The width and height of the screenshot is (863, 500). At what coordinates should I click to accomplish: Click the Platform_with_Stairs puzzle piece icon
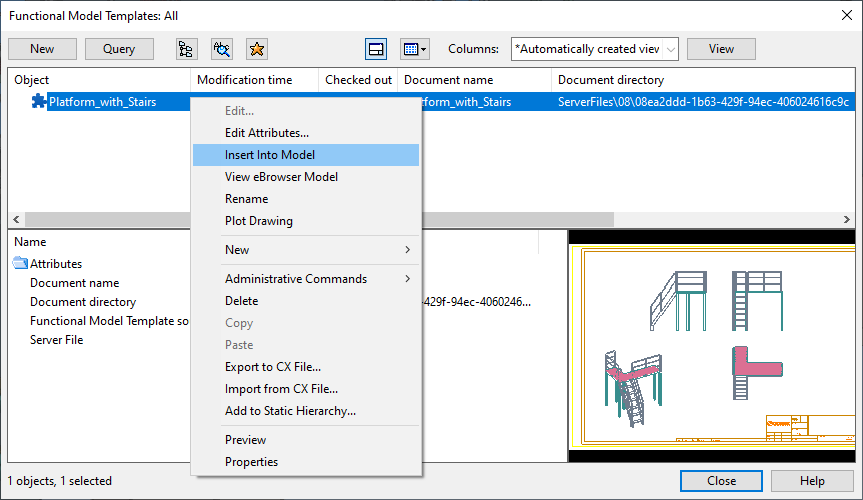click(x=39, y=102)
